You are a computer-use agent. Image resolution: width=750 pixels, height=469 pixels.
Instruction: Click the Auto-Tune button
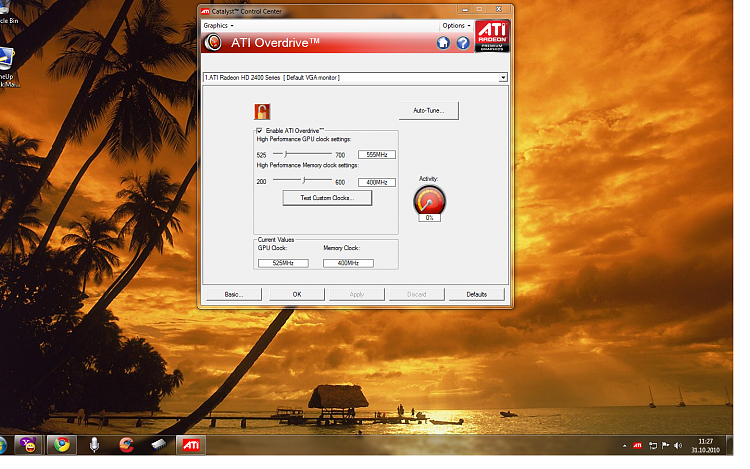pos(429,110)
